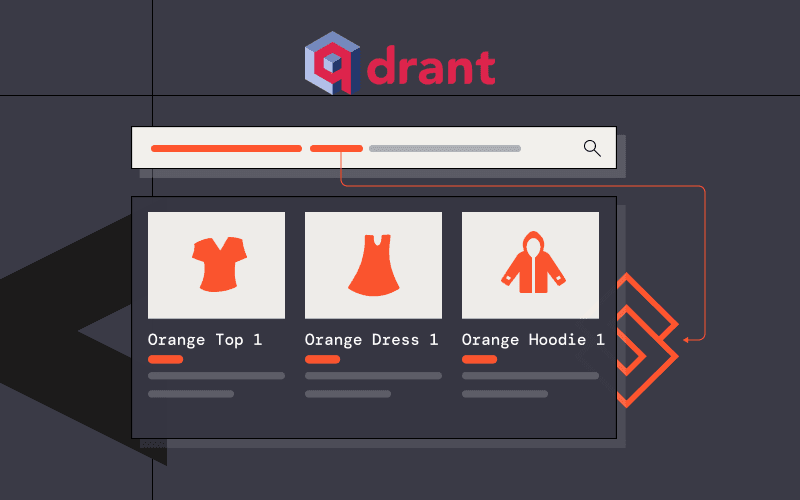800x500 pixels.
Task: Click the orange pill under Orange Dress 1
Action: (x=322, y=359)
